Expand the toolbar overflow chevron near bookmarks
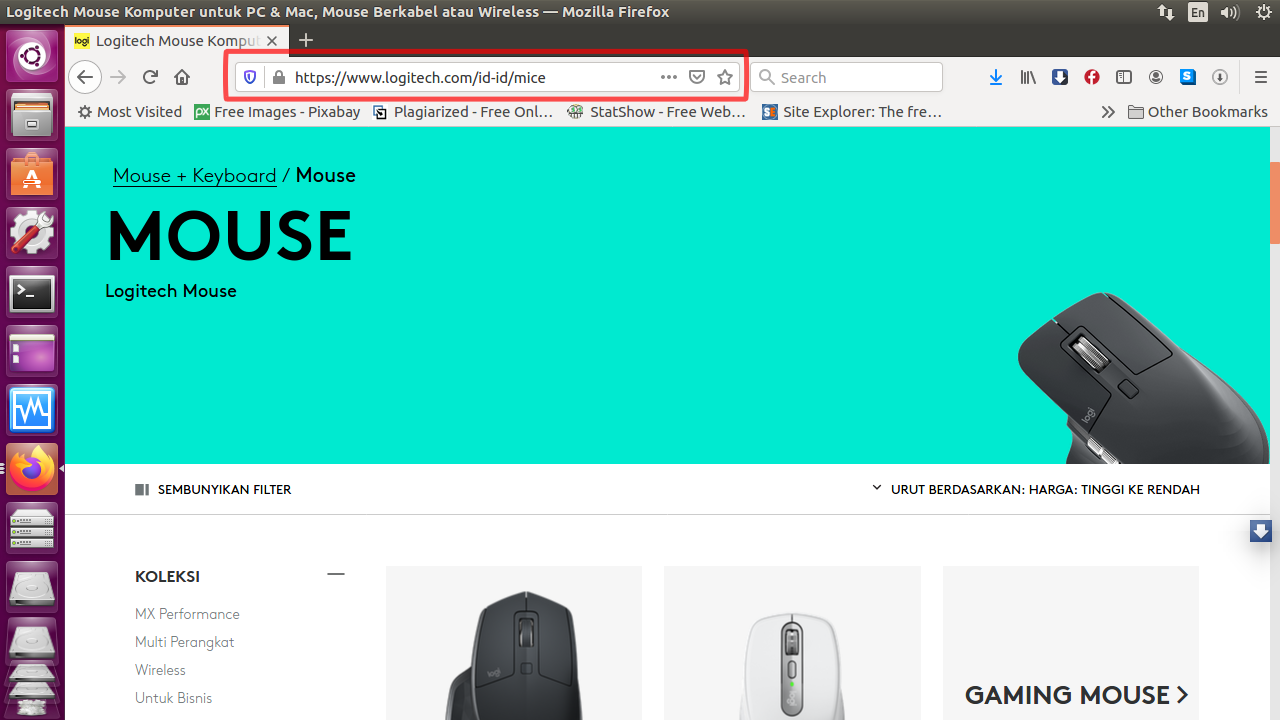This screenshot has height=720, width=1280. (x=1107, y=111)
